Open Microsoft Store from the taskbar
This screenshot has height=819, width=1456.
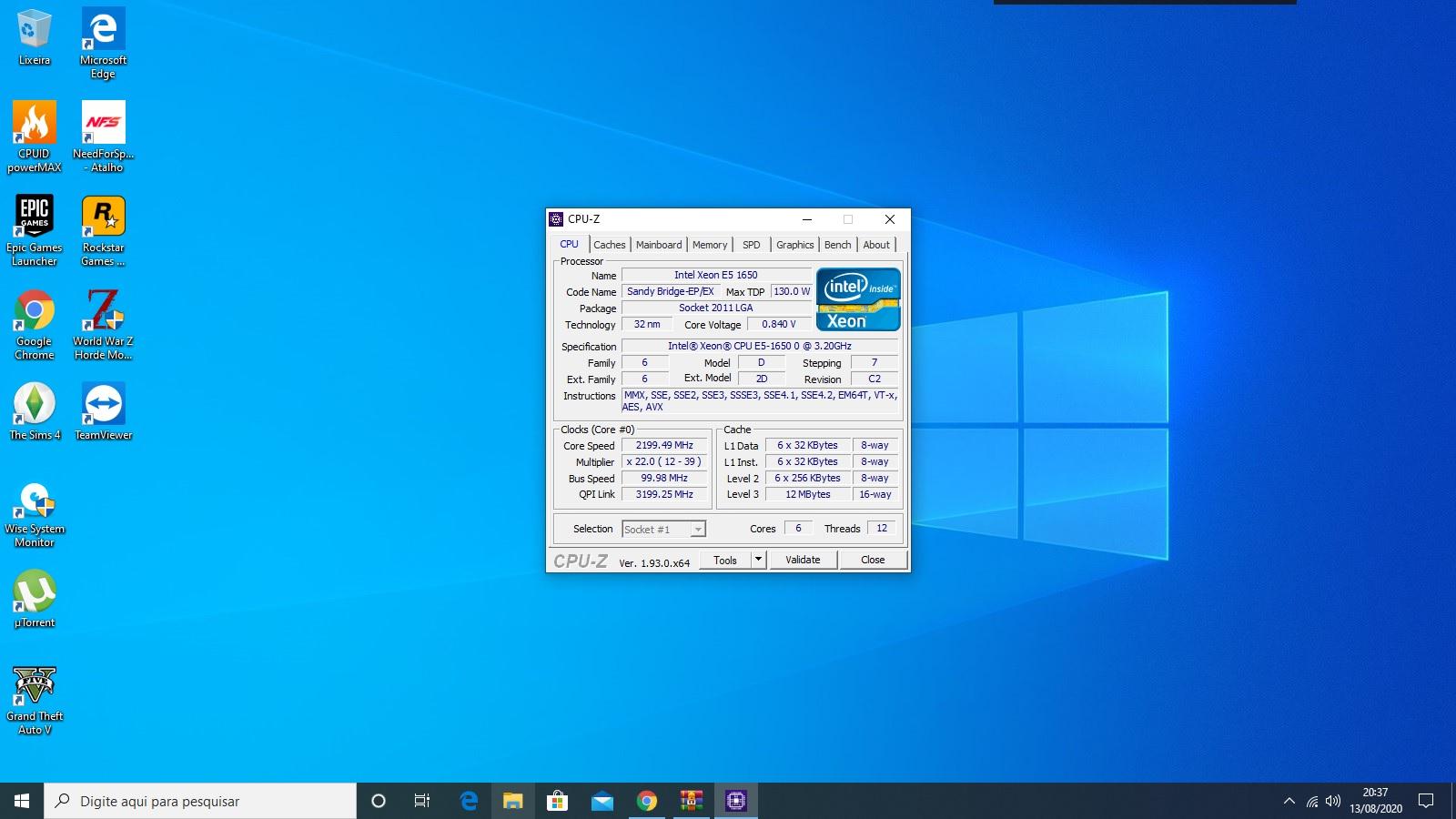(558, 801)
